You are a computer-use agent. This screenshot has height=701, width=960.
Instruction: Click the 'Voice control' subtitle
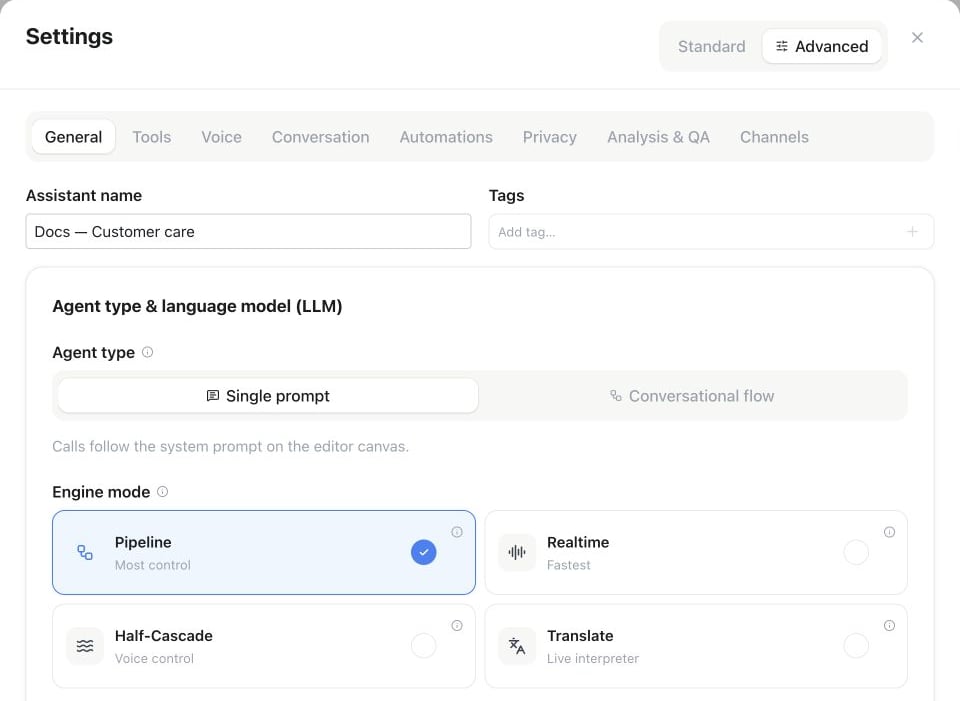click(154, 659)
